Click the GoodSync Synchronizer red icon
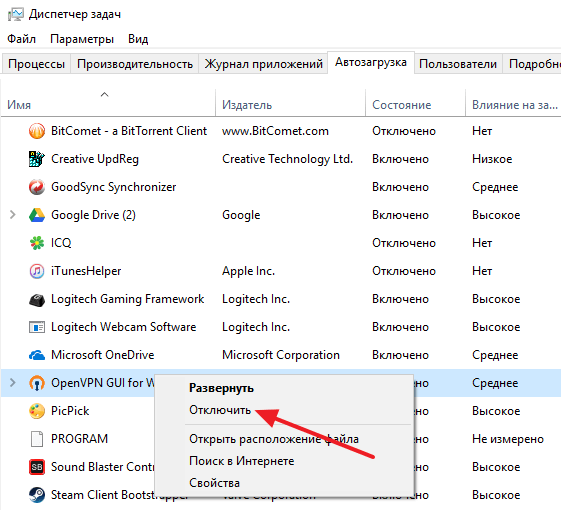The image size is (561, 510). (x=37, y=187)
